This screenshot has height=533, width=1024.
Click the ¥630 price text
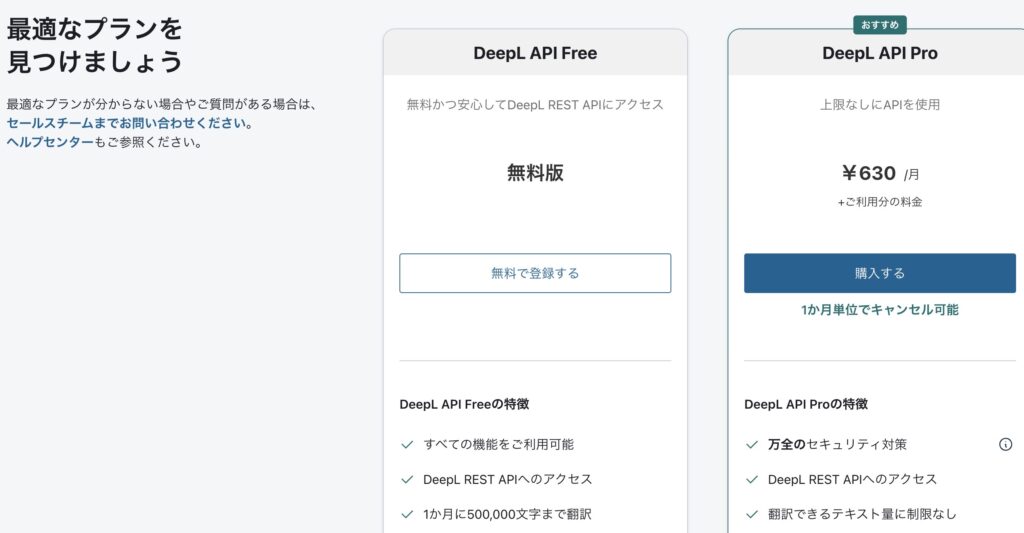click(868, 173)
